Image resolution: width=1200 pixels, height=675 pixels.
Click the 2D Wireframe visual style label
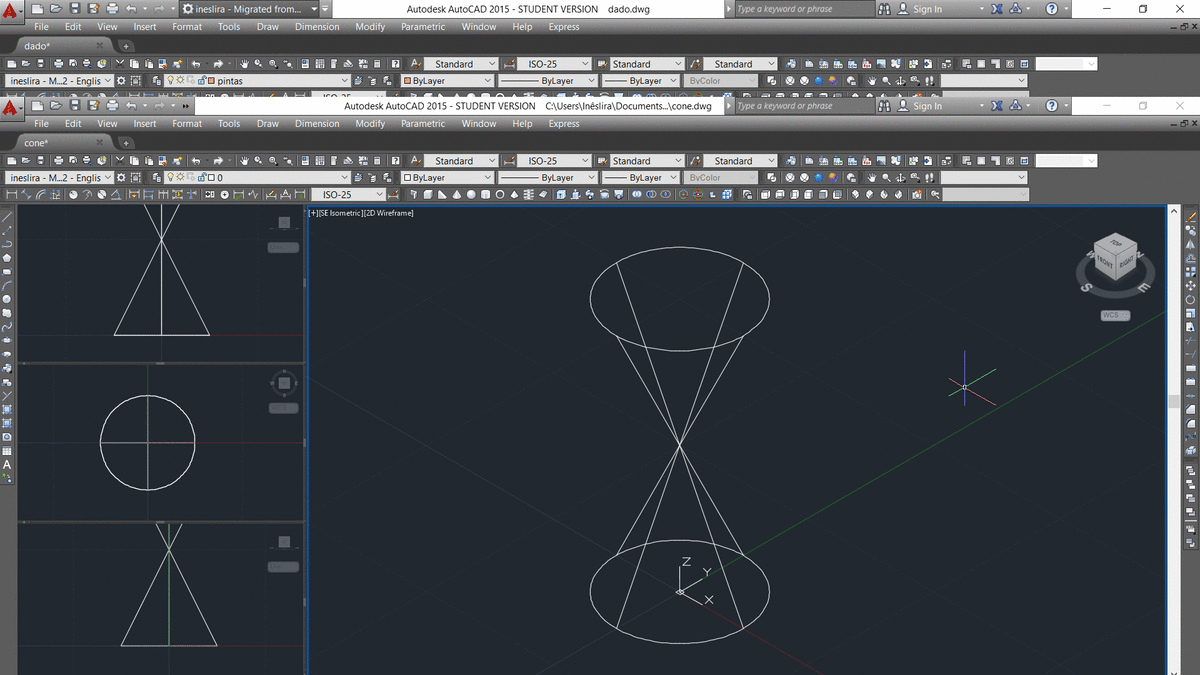(x=388, y=213)
